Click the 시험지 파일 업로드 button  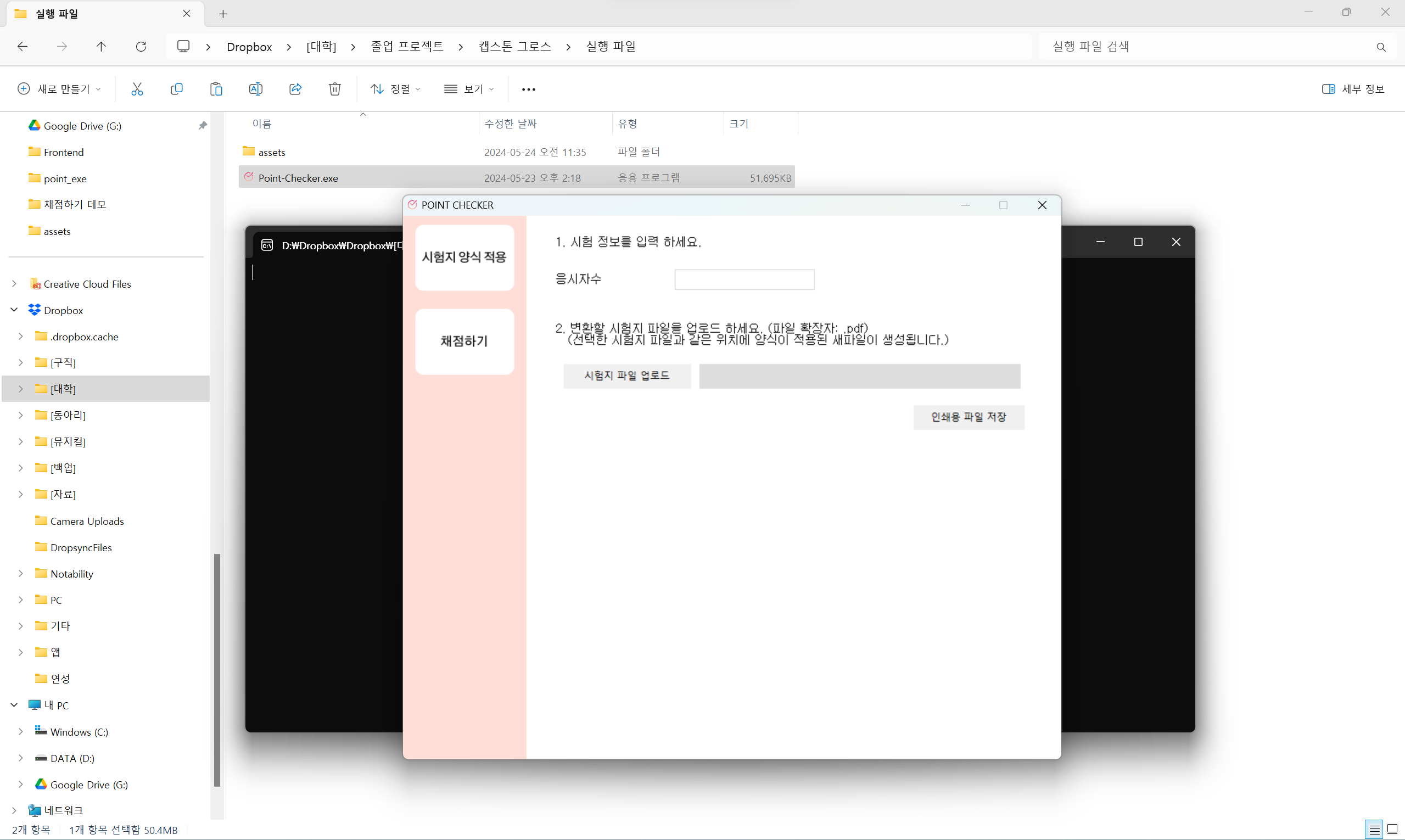pyautogui.click(x=626, y=376)
